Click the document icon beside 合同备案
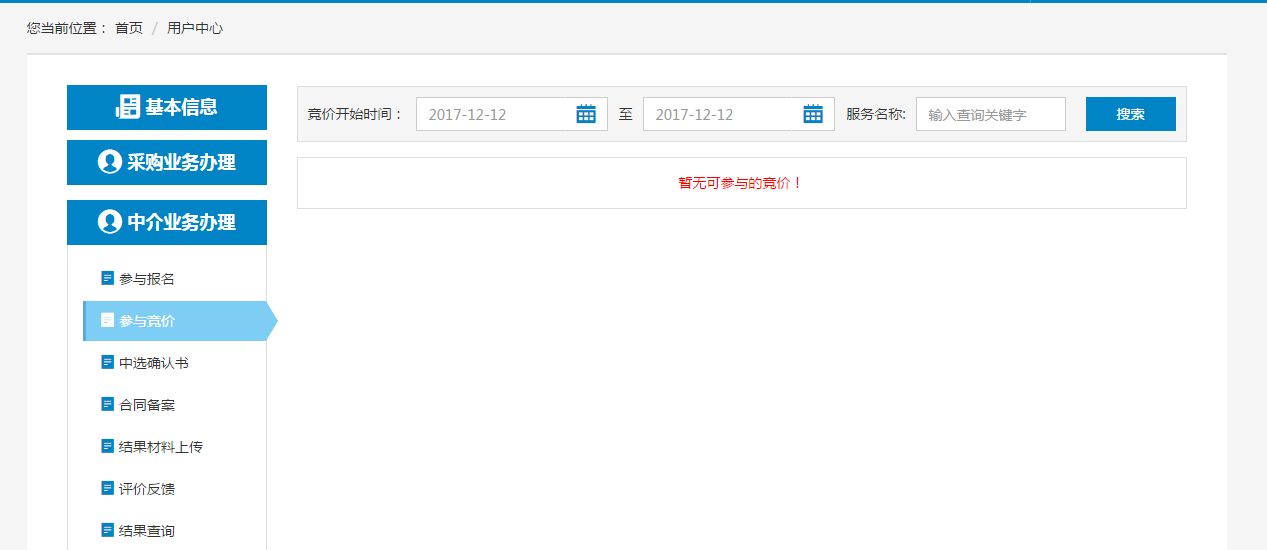 tap(108, 404)
